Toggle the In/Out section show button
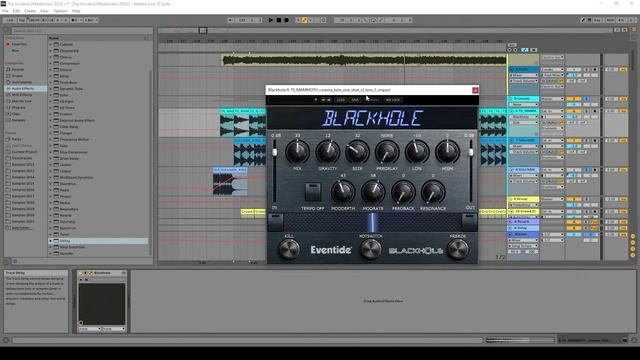The height and width of the screenshot is (360, 640). click(x=633, y=236)
